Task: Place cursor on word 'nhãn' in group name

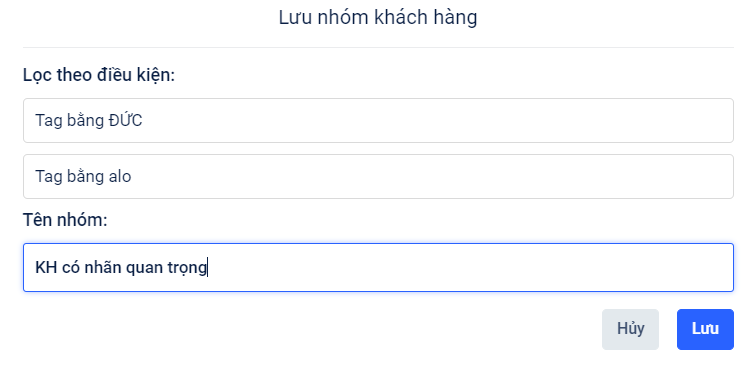Action: tap(103, 268)
